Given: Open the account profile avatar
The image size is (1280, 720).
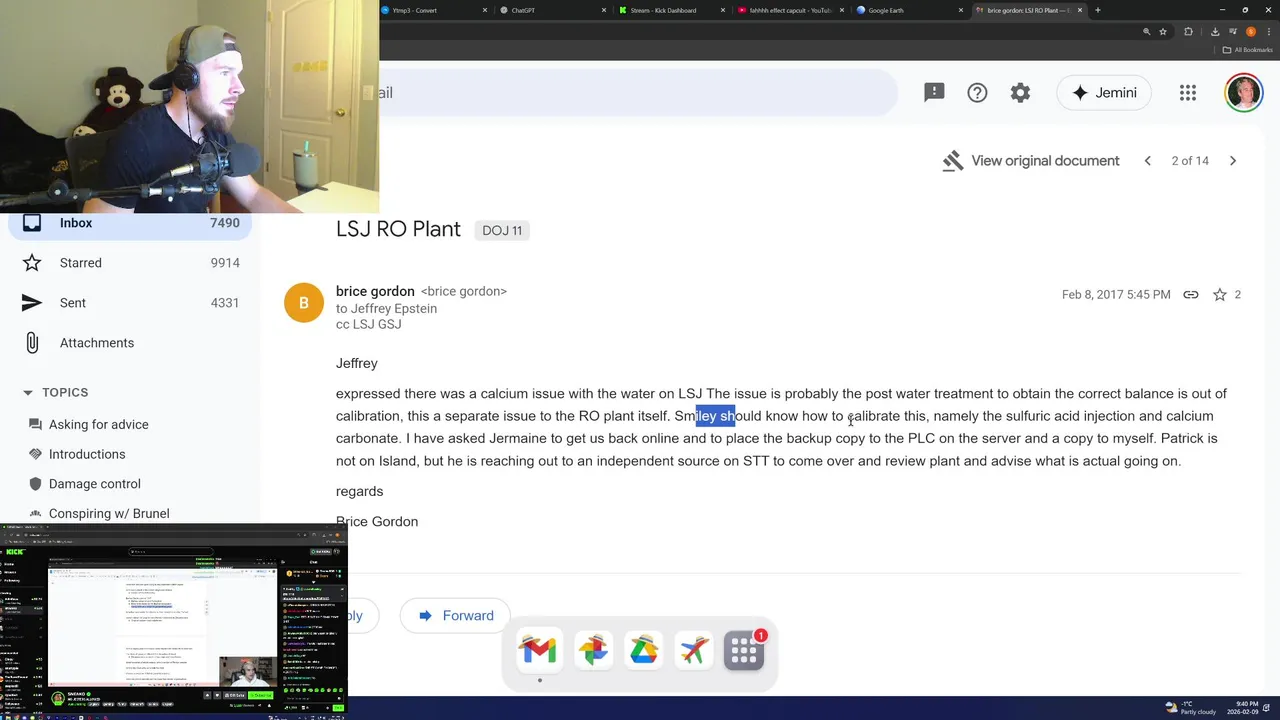Looking at the screenshot, I should click(x=1244, y=92).
